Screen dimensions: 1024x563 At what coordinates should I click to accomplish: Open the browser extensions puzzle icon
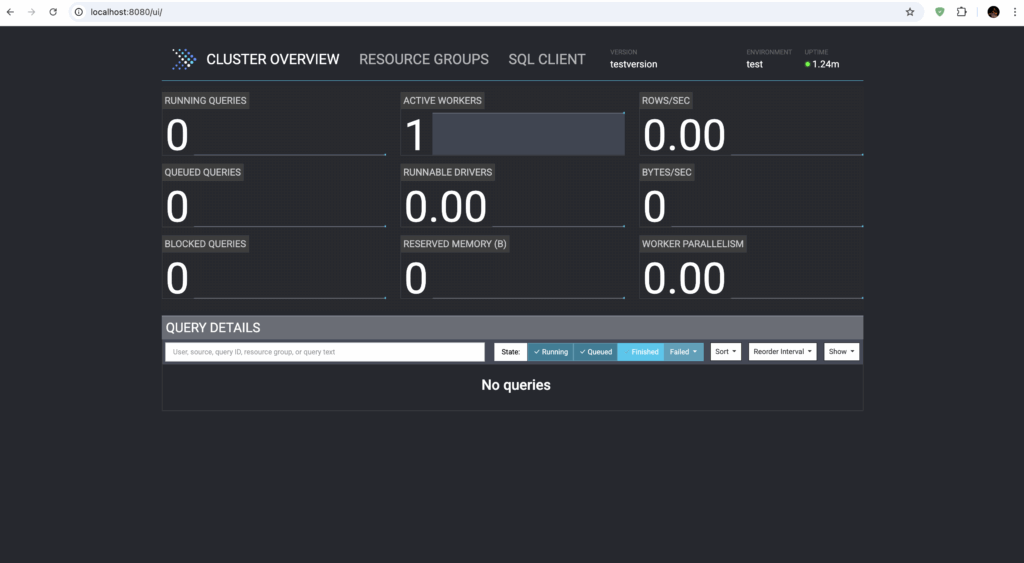[x=962, y=12]
